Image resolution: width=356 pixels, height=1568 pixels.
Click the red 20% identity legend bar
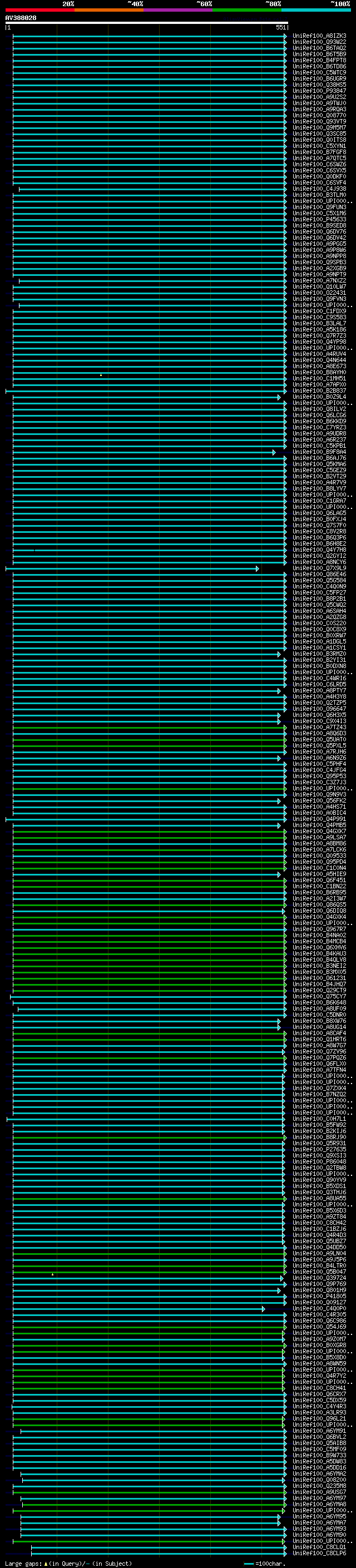coord(39,10)
